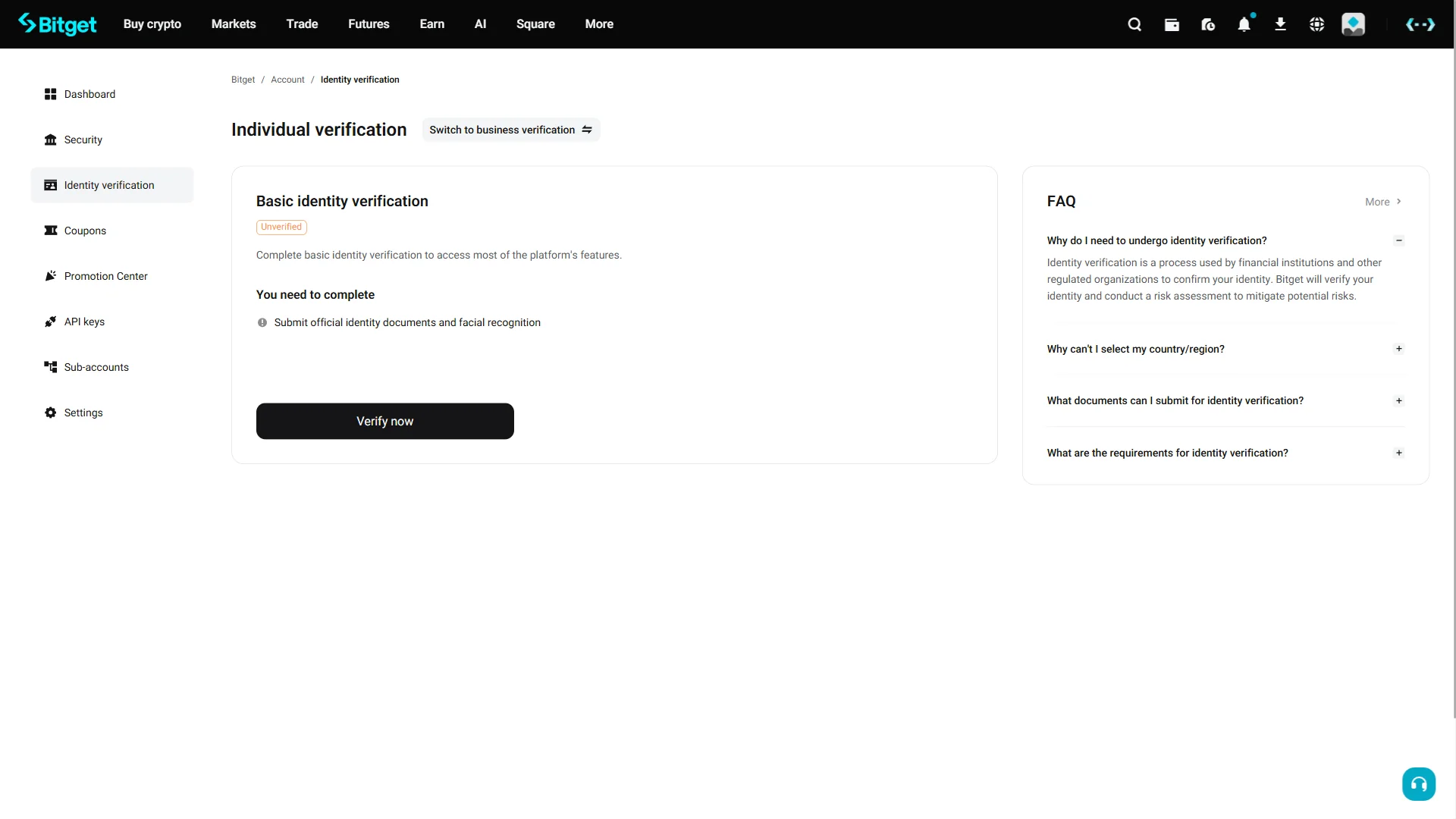Click the Settings gear icon
Viewport: 1456px width, 819px height.
(x=51, y=413)
